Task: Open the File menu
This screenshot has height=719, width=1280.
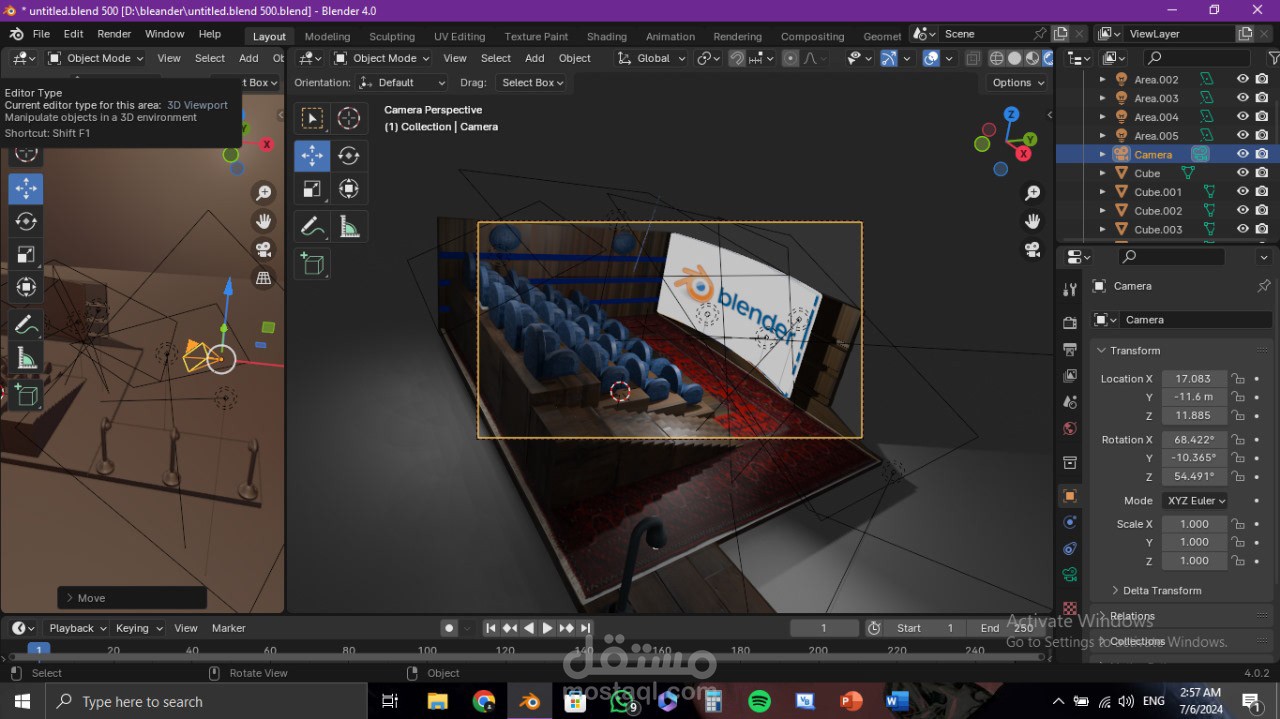Action: tap(41, 34)
